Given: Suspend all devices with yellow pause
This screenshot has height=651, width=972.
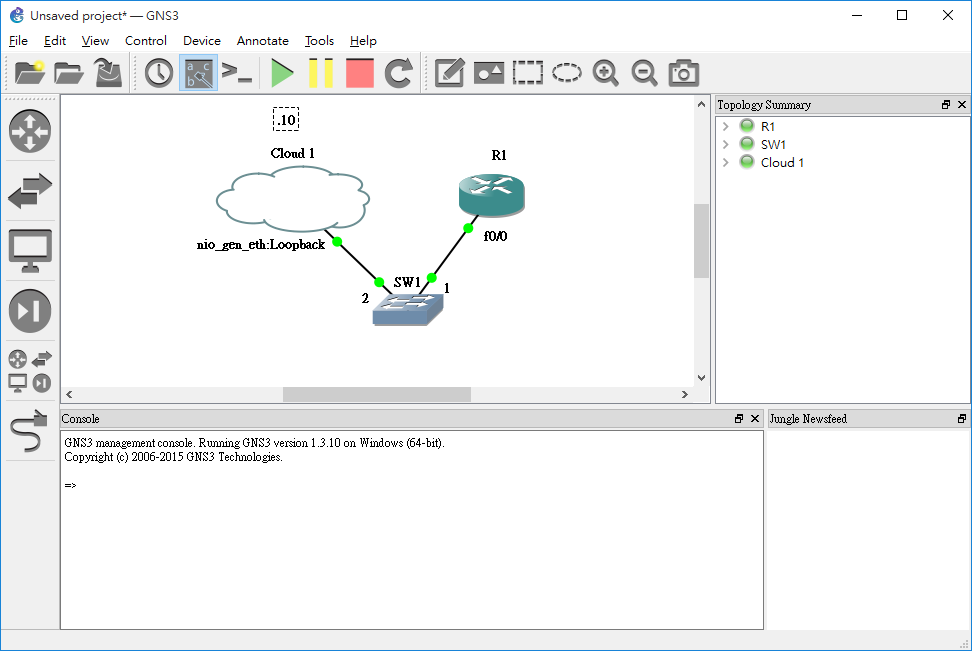Looking at the screenshot, I should [x=321, y=73].
